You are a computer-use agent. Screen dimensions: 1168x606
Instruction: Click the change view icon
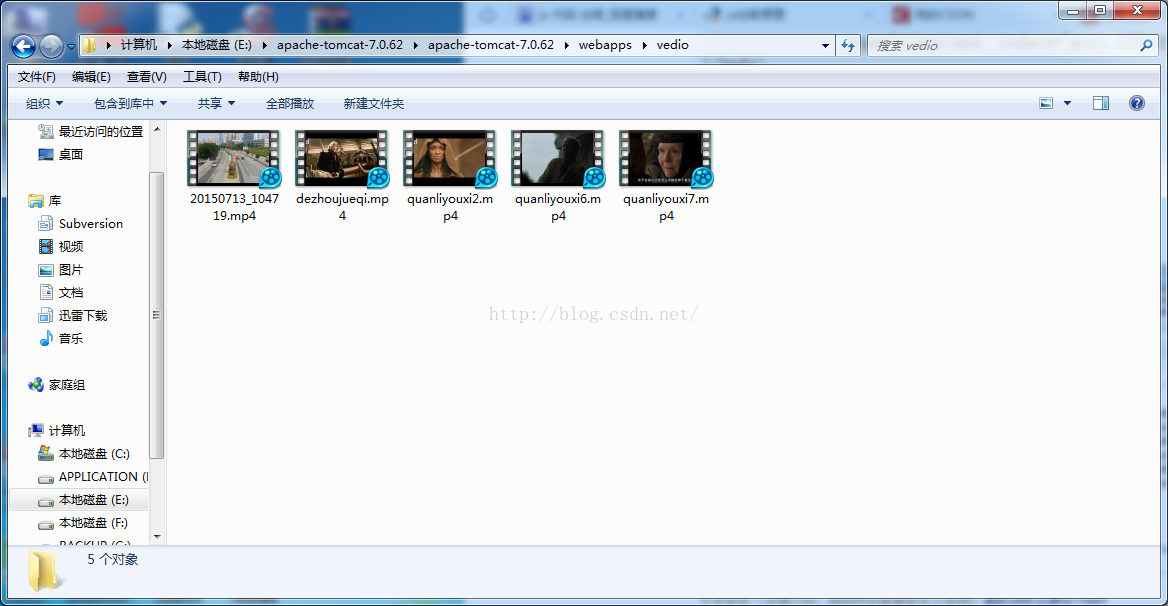click(x=1047, y=103)
